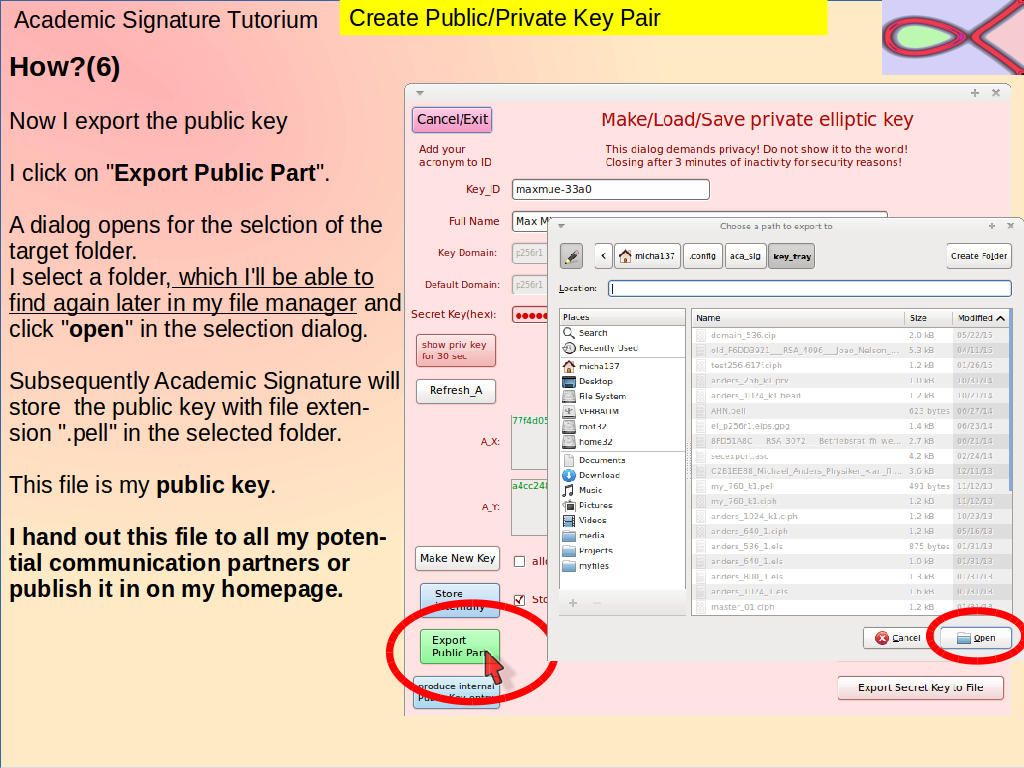The image size is (1024, 768).
Task: Select the myfiles bookmark folder
Action: pyautogui.click(x=593, y=566)
